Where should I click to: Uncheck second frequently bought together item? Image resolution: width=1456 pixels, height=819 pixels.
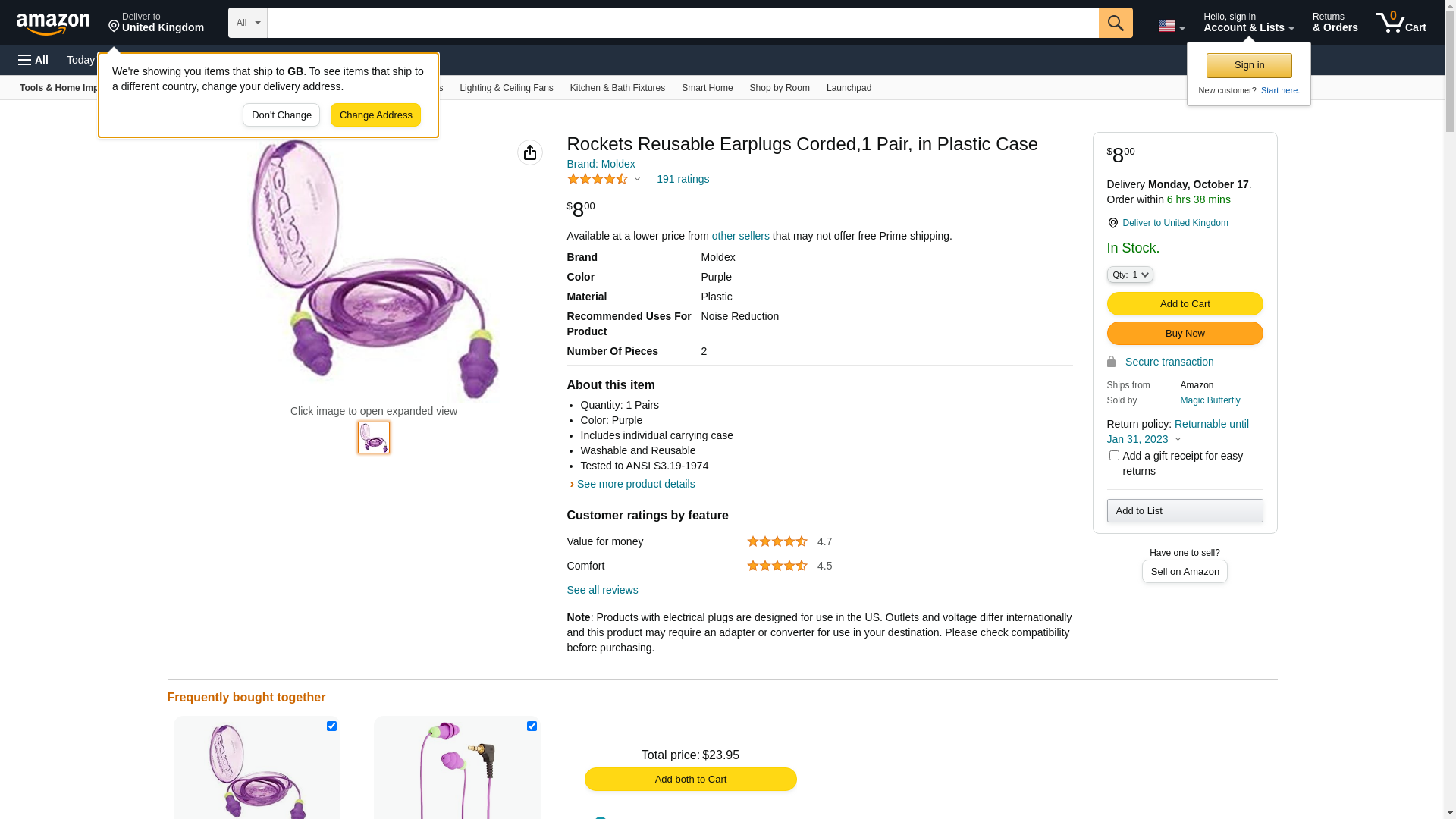532,726
